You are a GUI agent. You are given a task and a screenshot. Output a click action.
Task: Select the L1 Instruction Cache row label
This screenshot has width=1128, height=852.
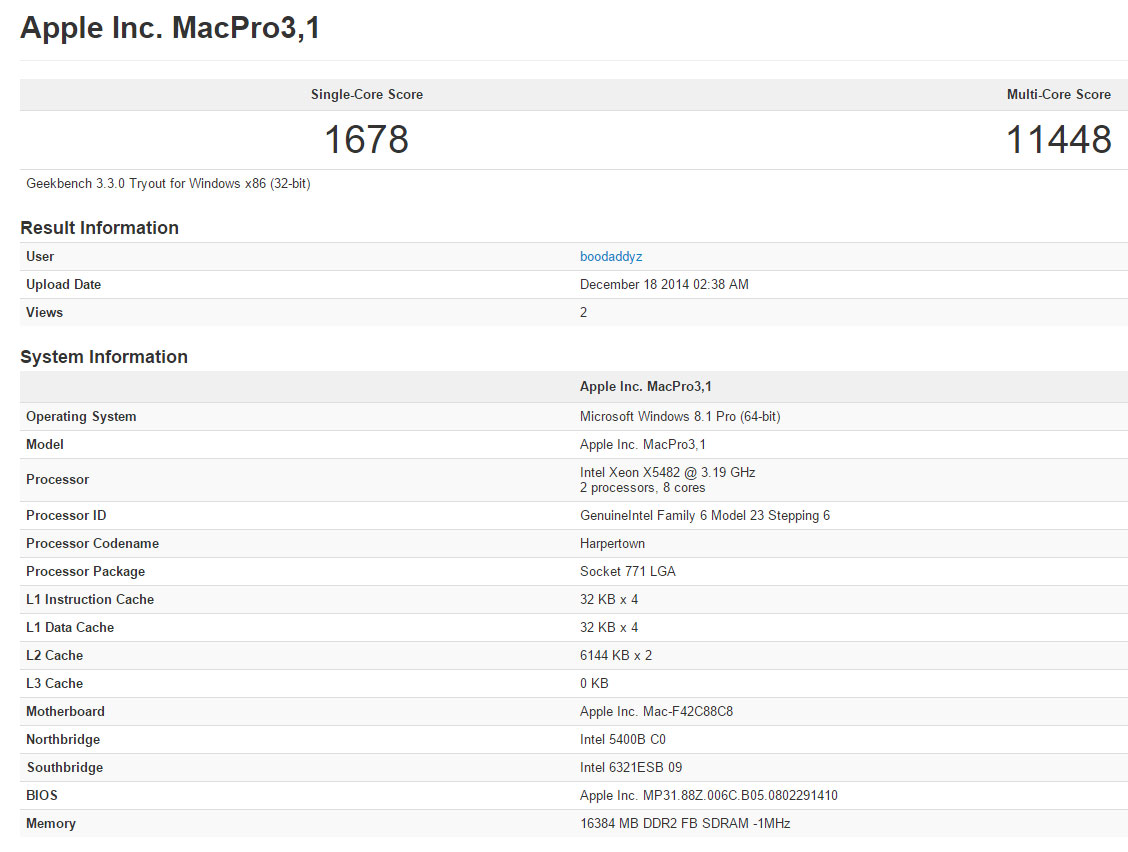(x=90, y=599)
